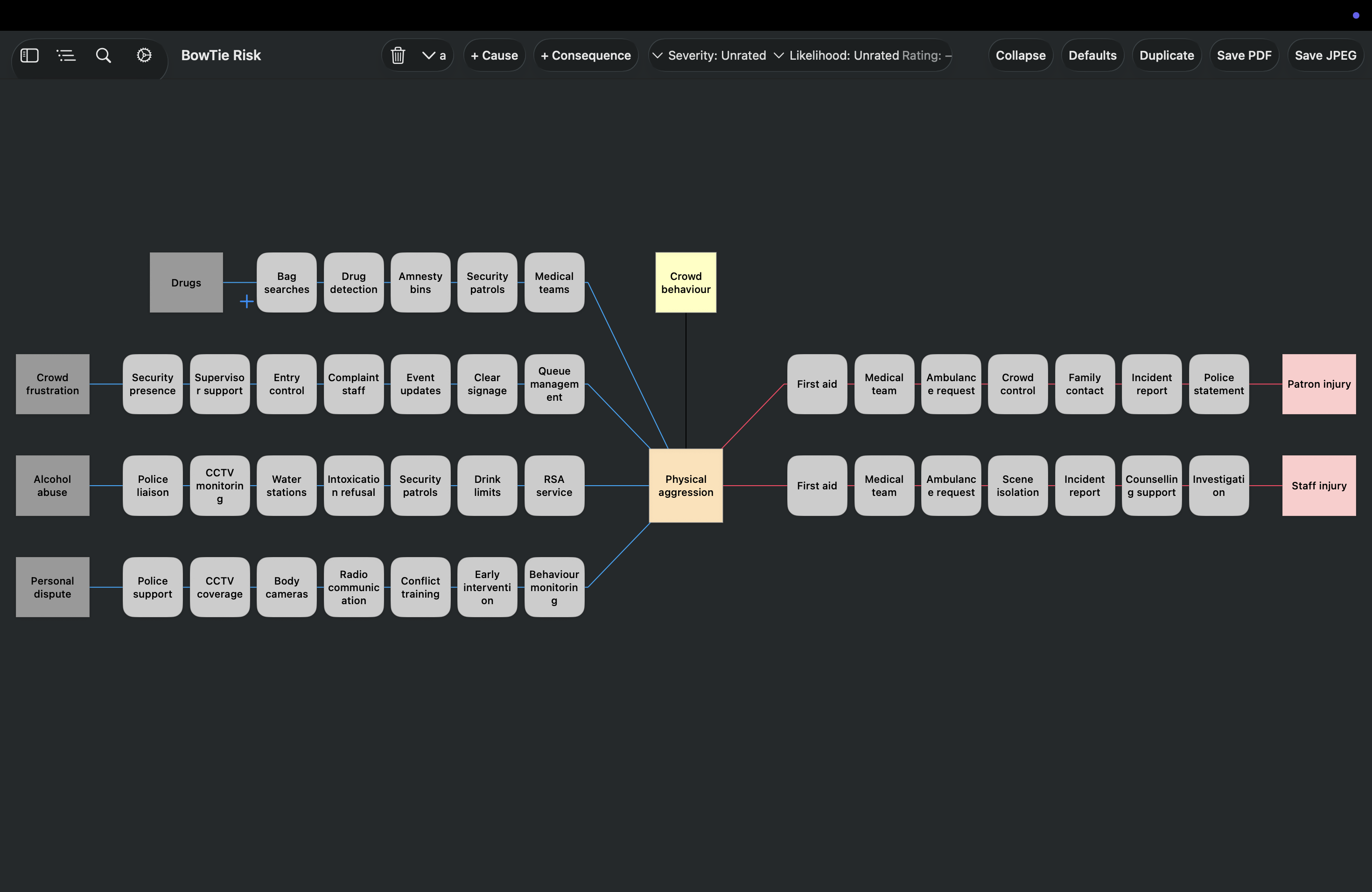The height and width of the screenshot is (892, 1372).
Task: Click the trash delete icon
Action: (398, 56)
